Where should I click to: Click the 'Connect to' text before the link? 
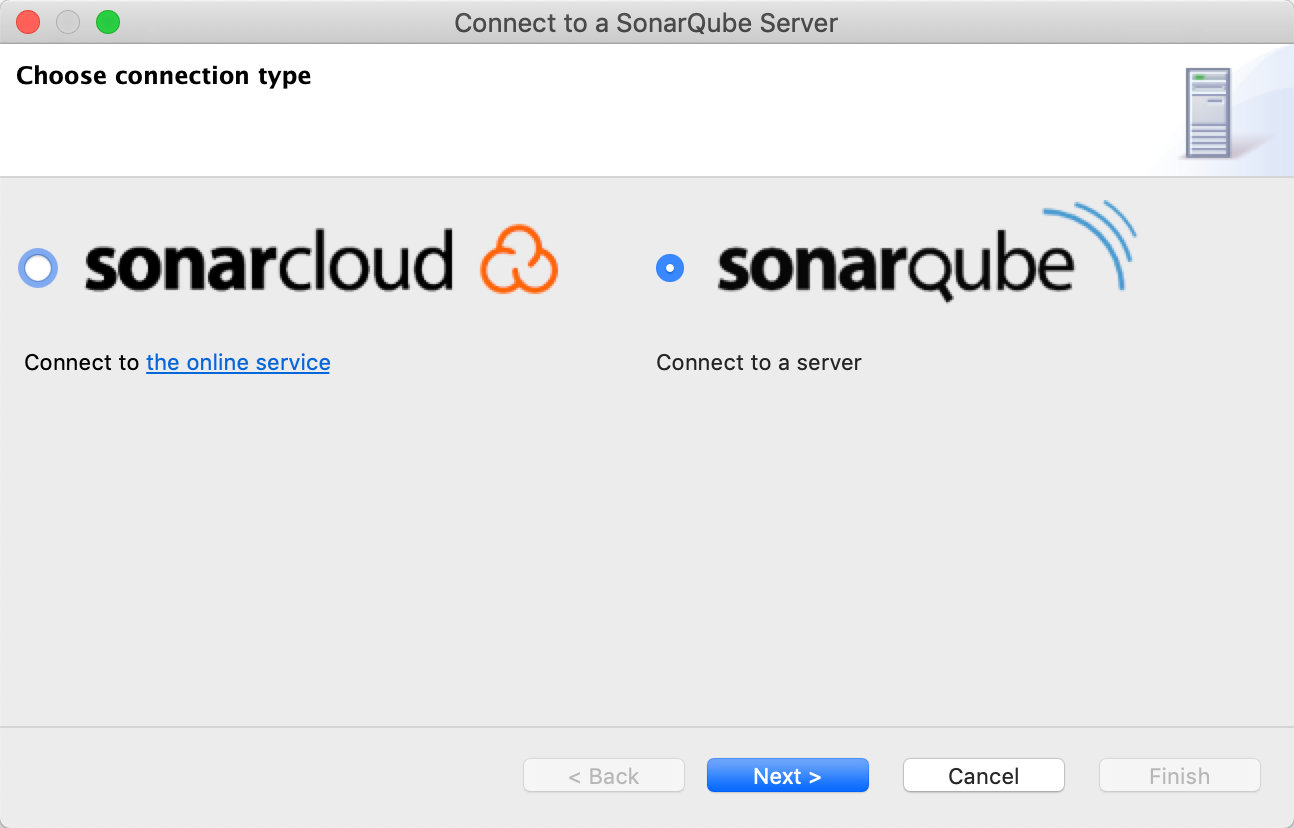pos(82,362)
